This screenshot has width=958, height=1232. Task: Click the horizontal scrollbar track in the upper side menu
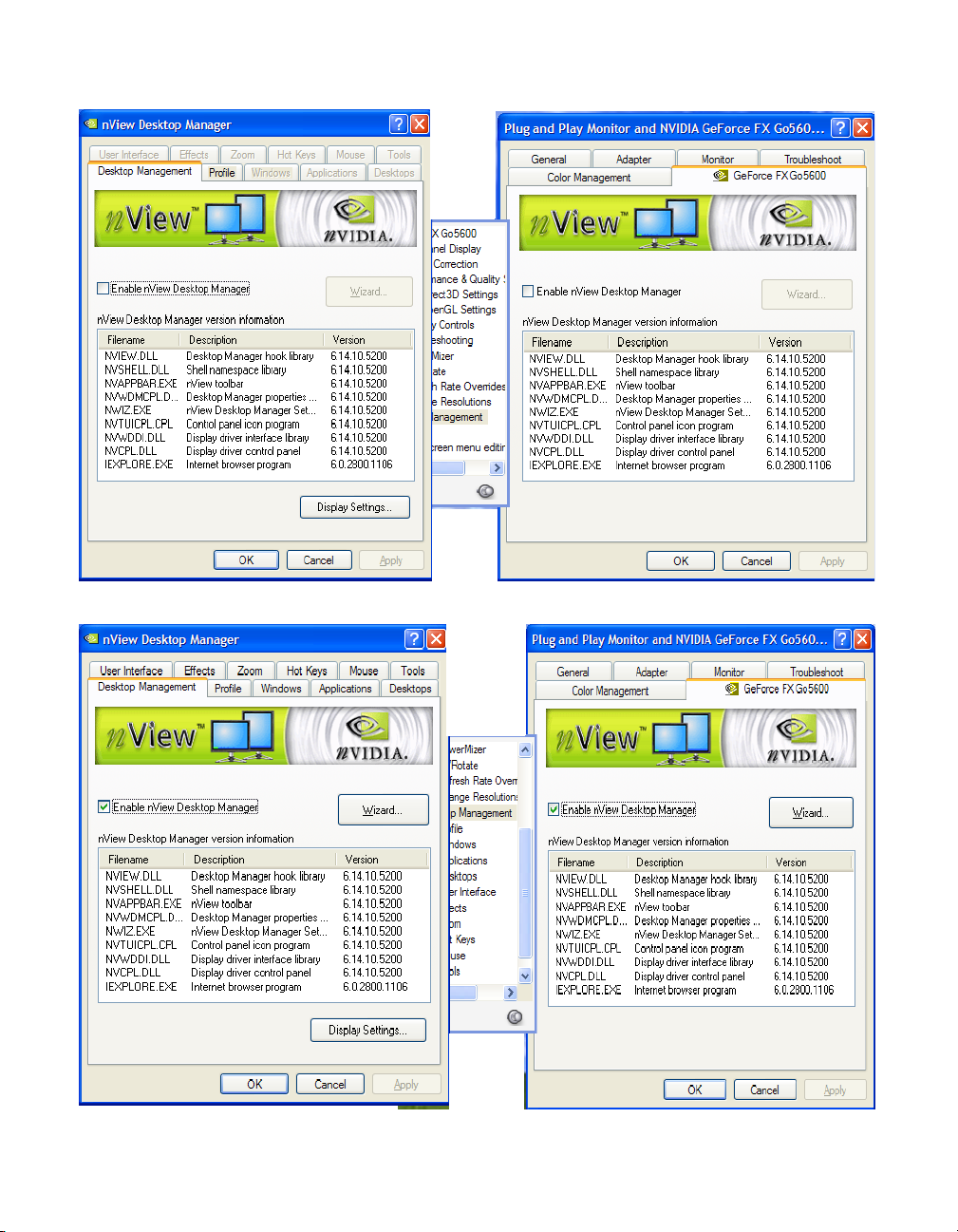pos(460,468)
